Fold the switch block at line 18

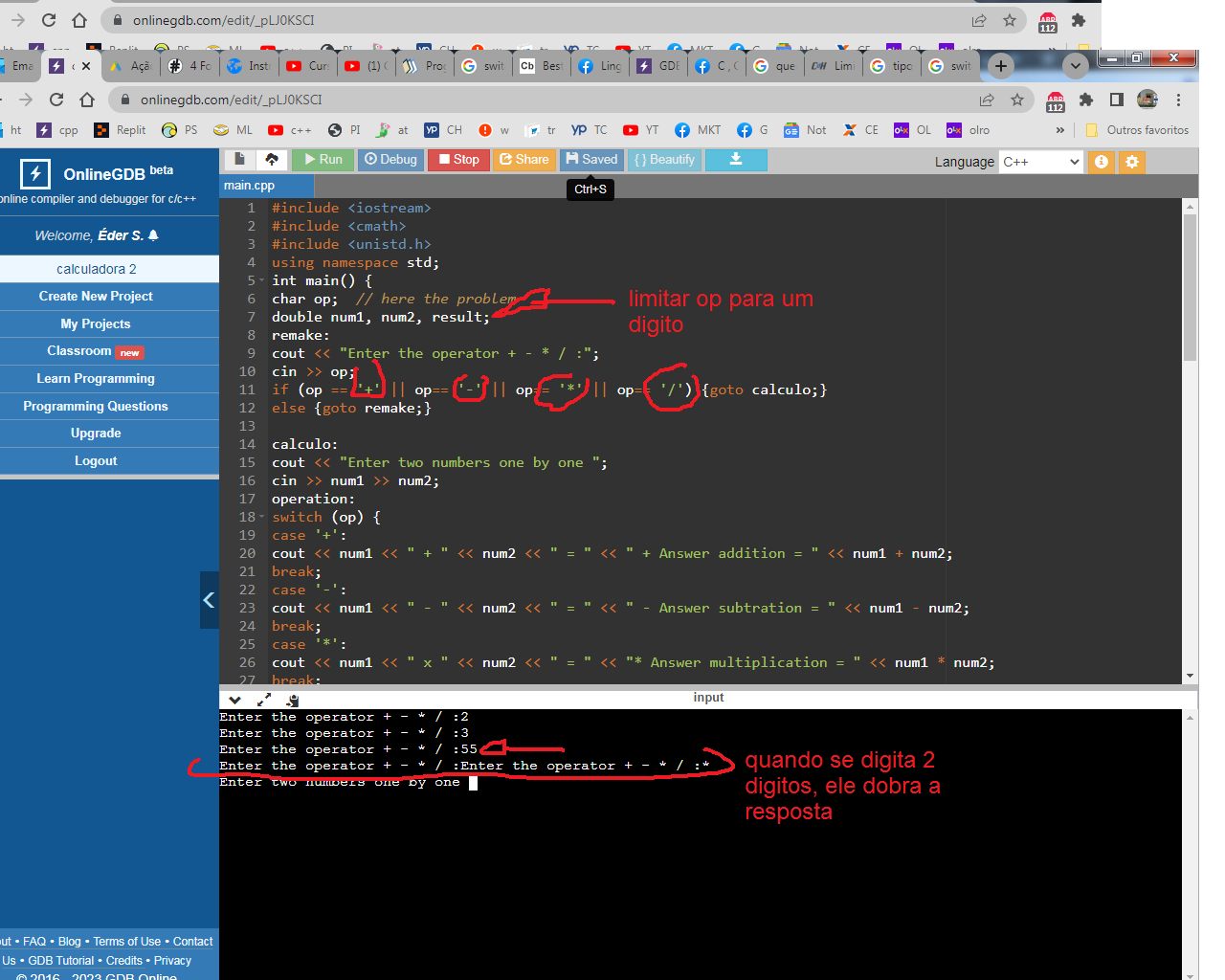[x=262, y=518]
